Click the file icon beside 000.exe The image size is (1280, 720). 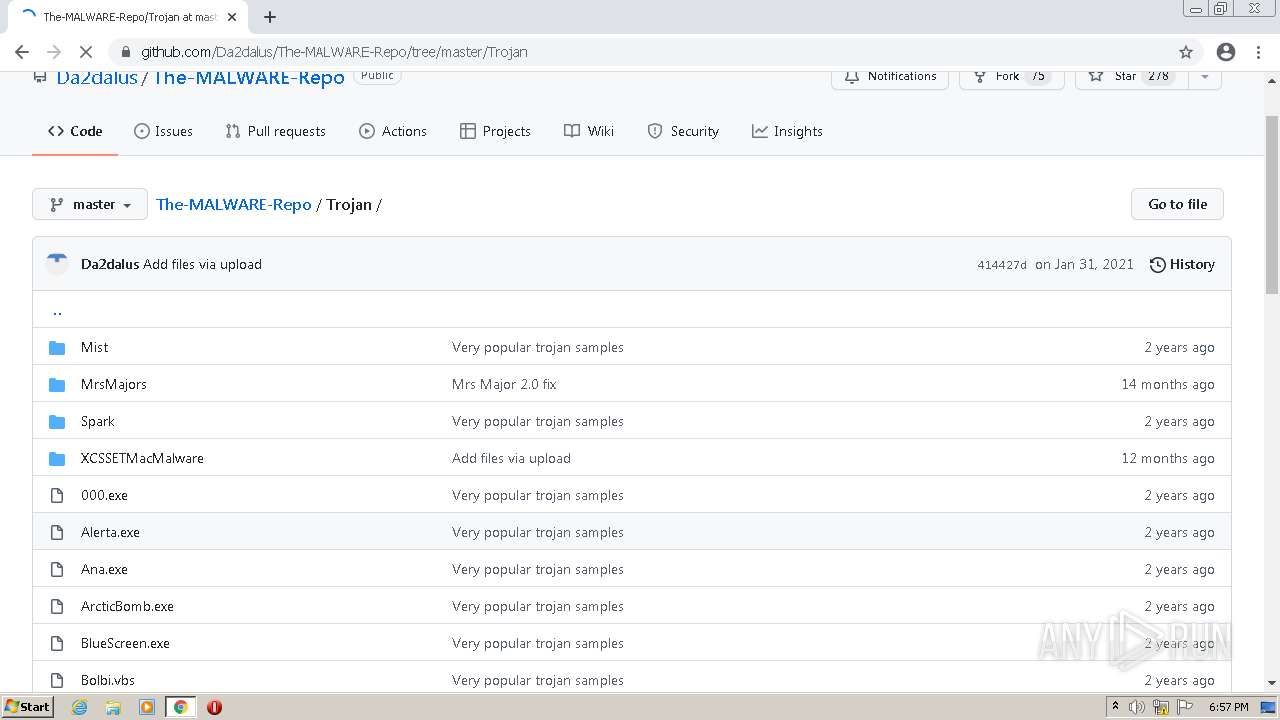57,496
